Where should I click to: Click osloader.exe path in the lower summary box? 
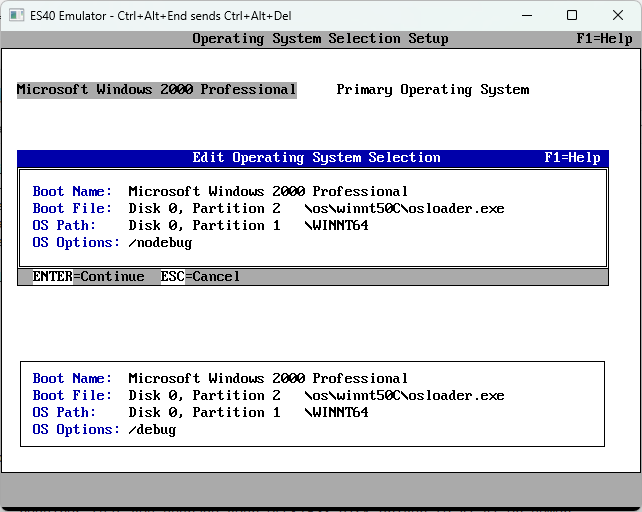[405, 395]
